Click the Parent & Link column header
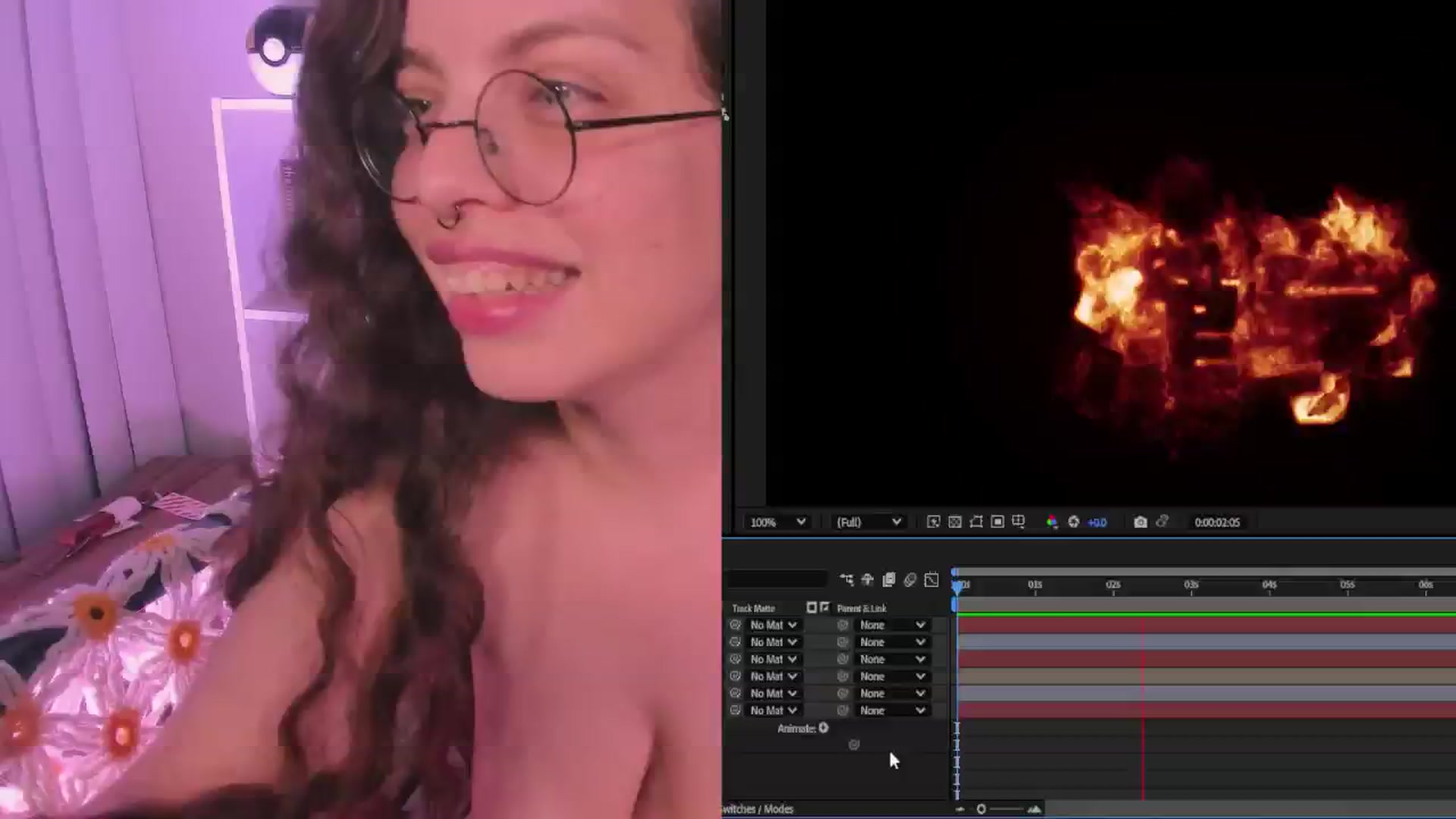 tap(861, 608)
